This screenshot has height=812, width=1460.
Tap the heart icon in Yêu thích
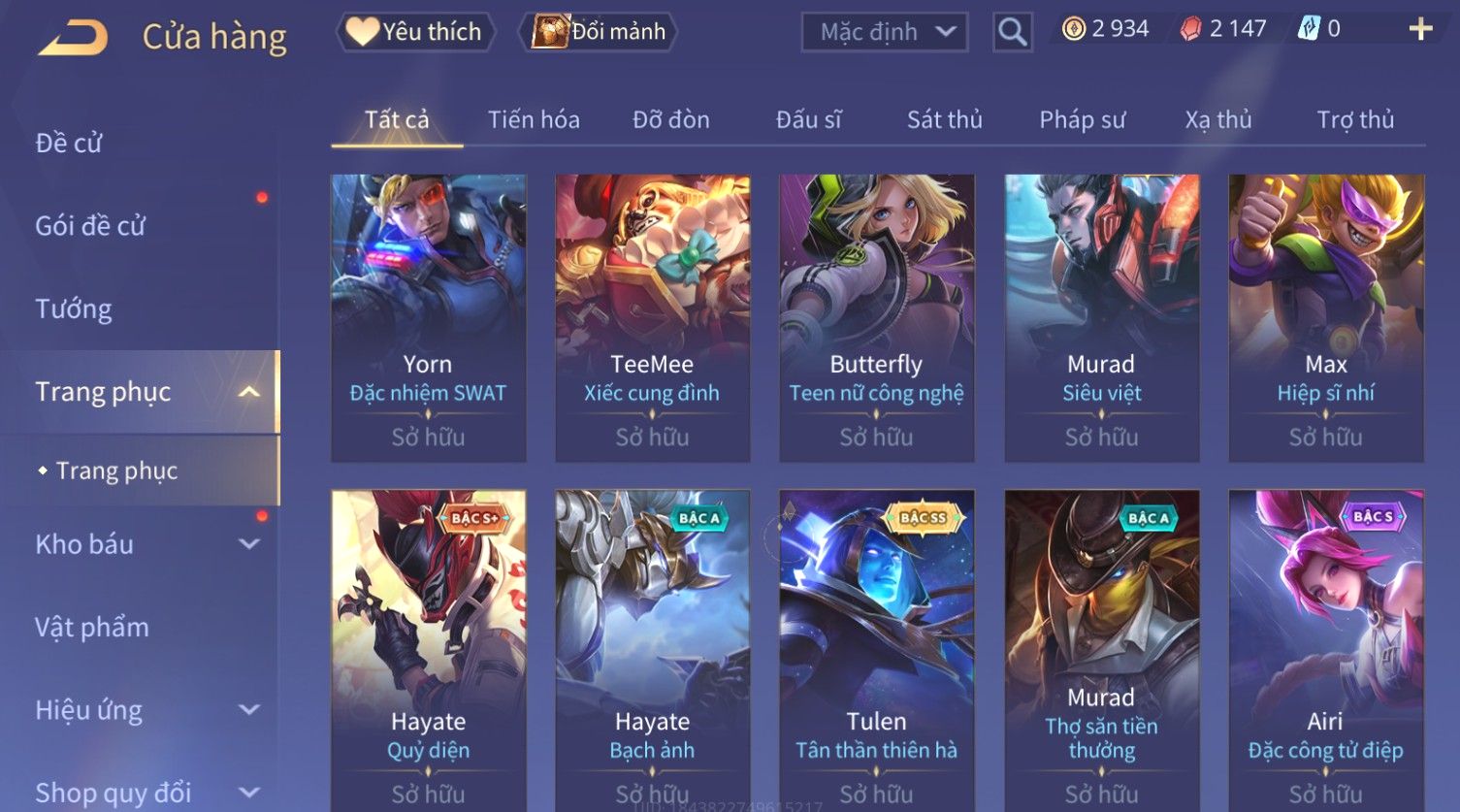click(x=362, y=31)
